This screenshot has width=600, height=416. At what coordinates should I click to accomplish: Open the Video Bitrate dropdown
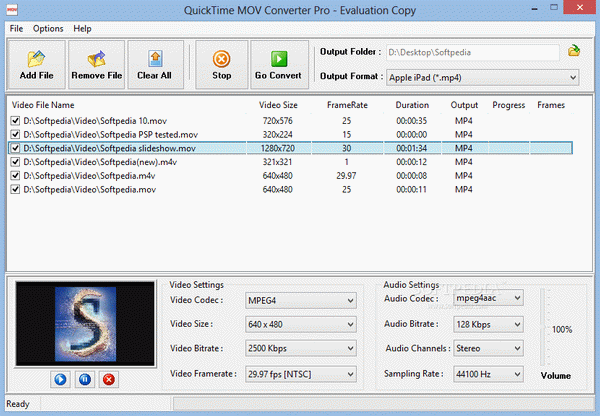[x=300, y=348]
